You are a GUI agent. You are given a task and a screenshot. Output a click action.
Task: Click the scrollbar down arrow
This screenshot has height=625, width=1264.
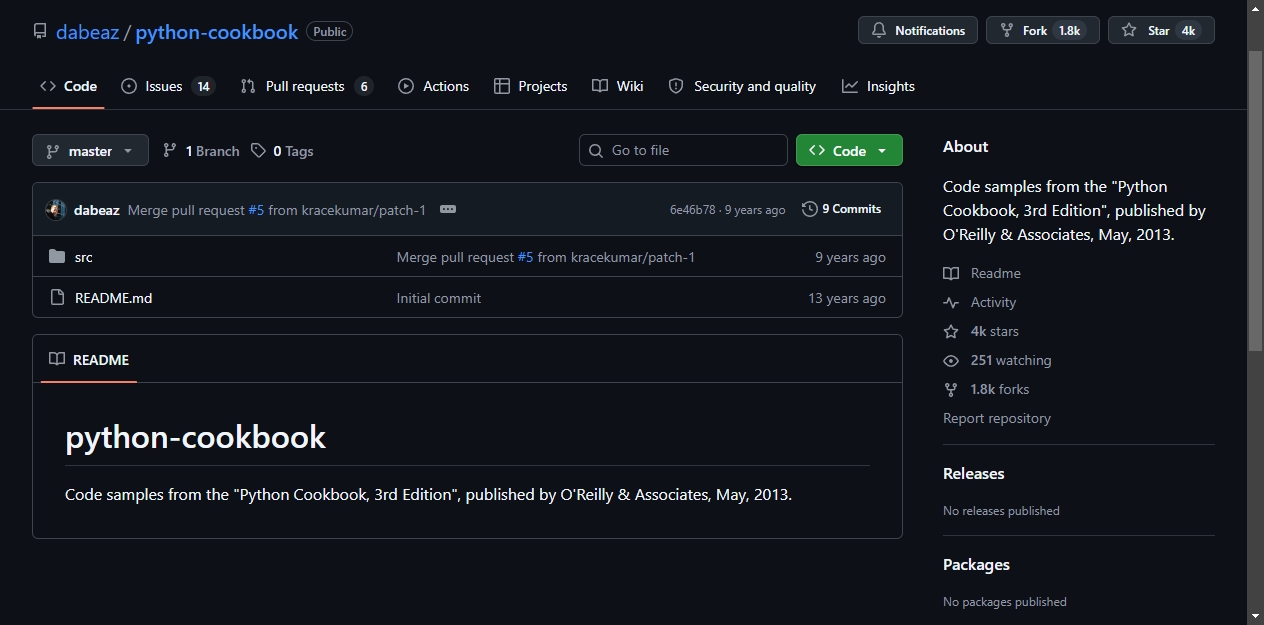click(x=1256, y=616)
